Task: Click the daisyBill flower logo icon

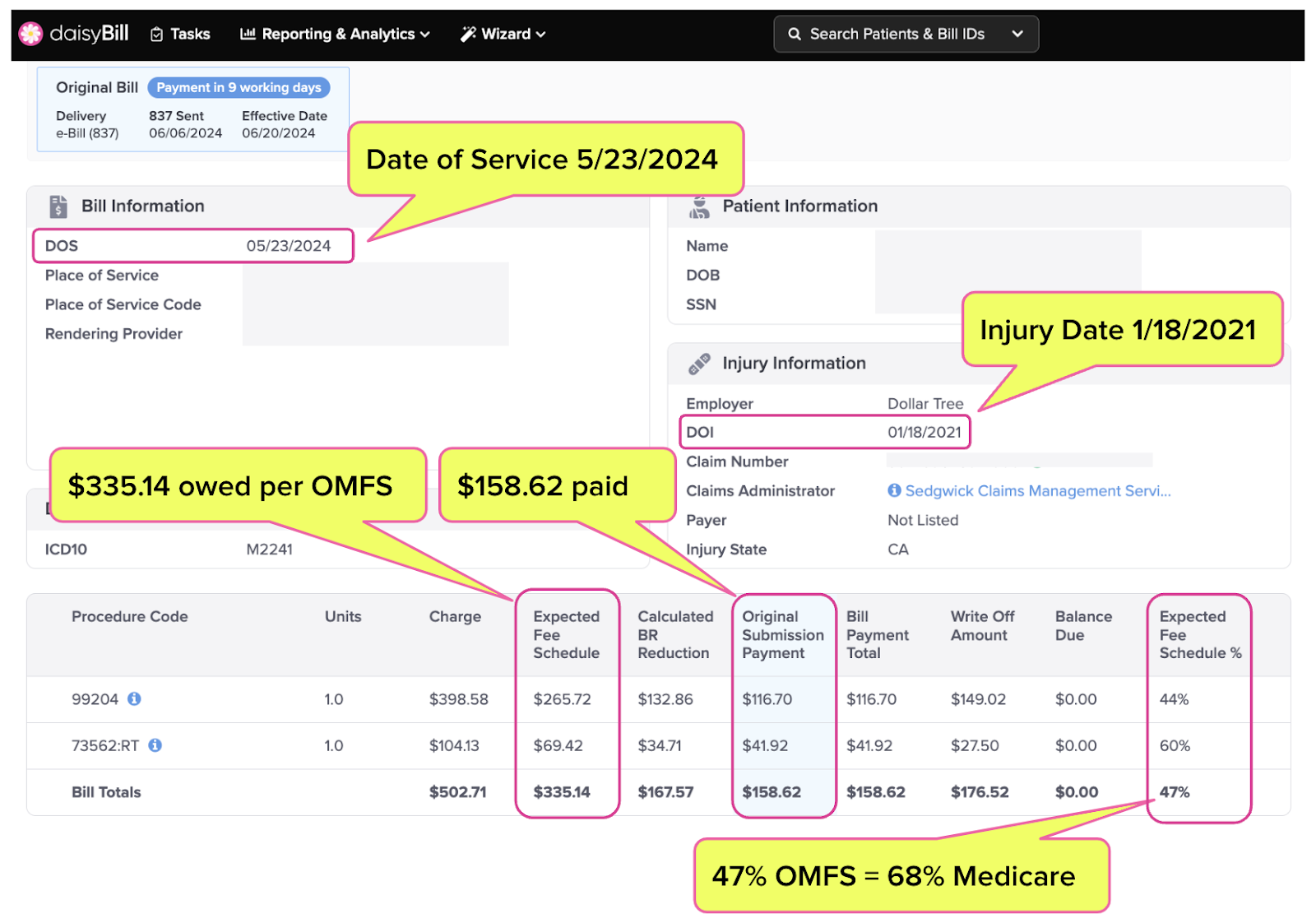Action: click(x=30, y=34)
